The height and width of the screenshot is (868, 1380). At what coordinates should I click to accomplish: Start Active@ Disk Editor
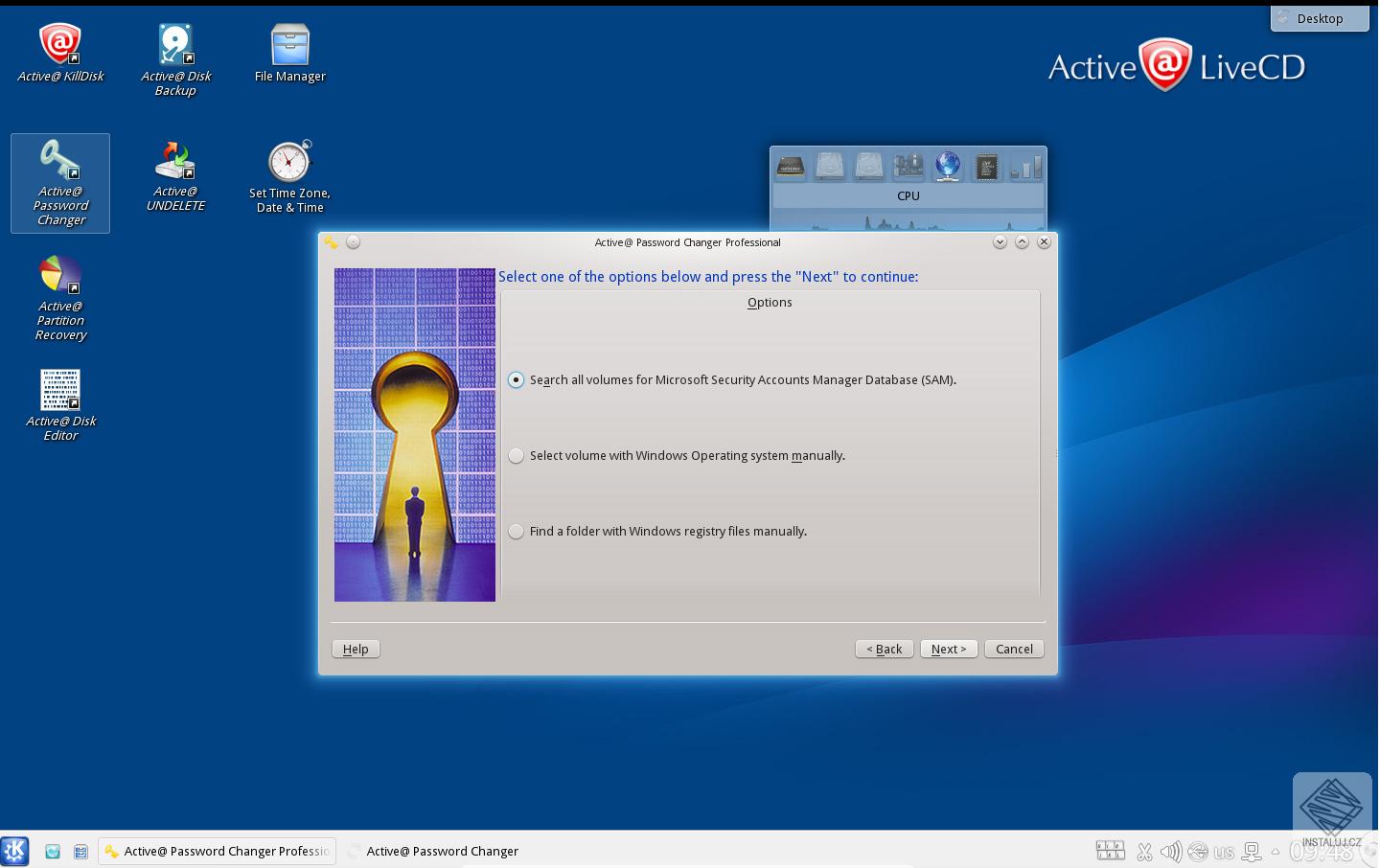59,388
